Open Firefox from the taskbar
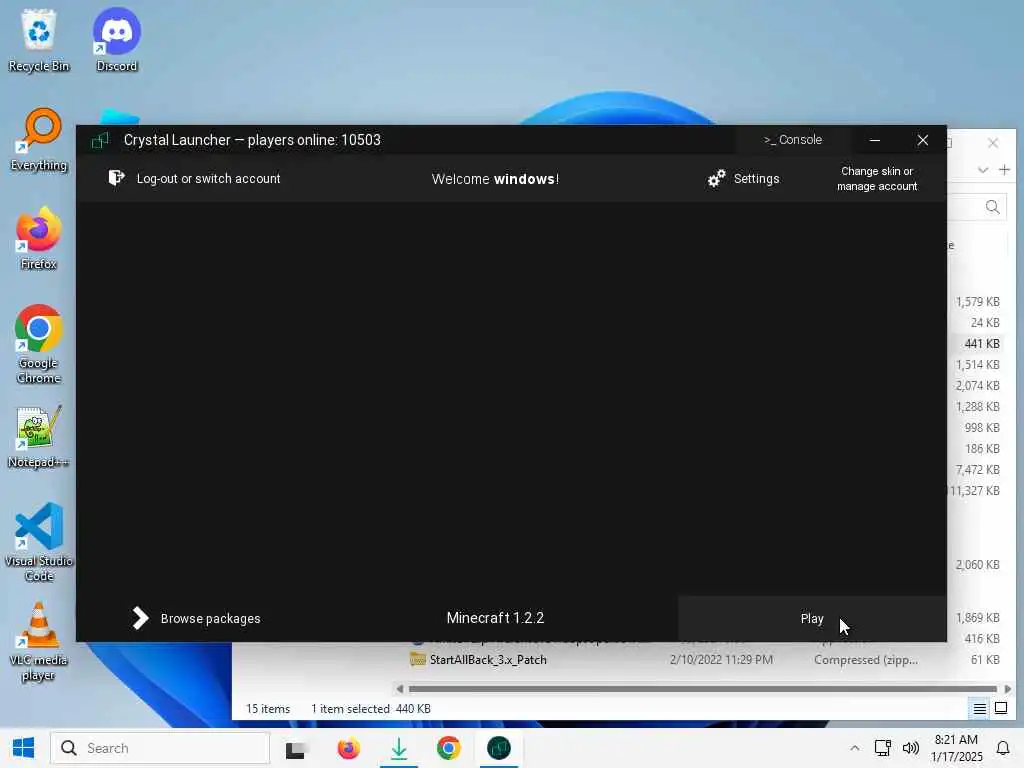 pyautogui.click(x=349, y=748)
